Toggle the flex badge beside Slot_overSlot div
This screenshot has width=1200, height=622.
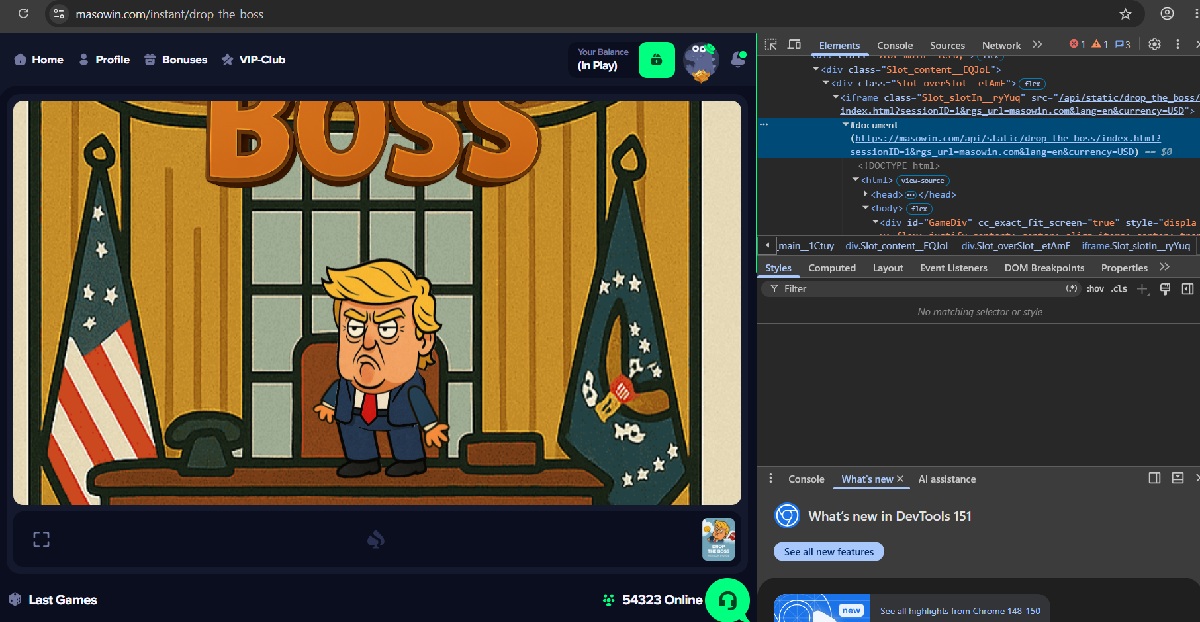point(1033,84)
